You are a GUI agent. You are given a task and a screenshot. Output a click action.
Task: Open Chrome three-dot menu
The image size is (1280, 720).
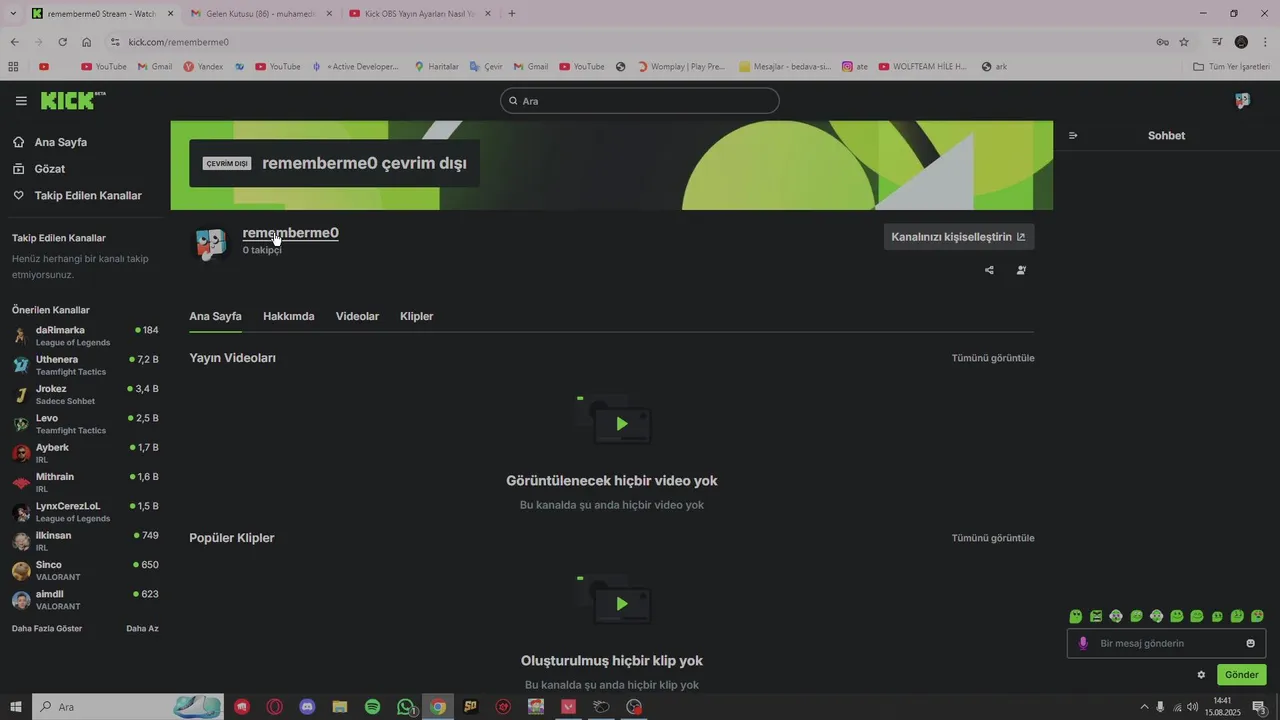point(1265,42)
